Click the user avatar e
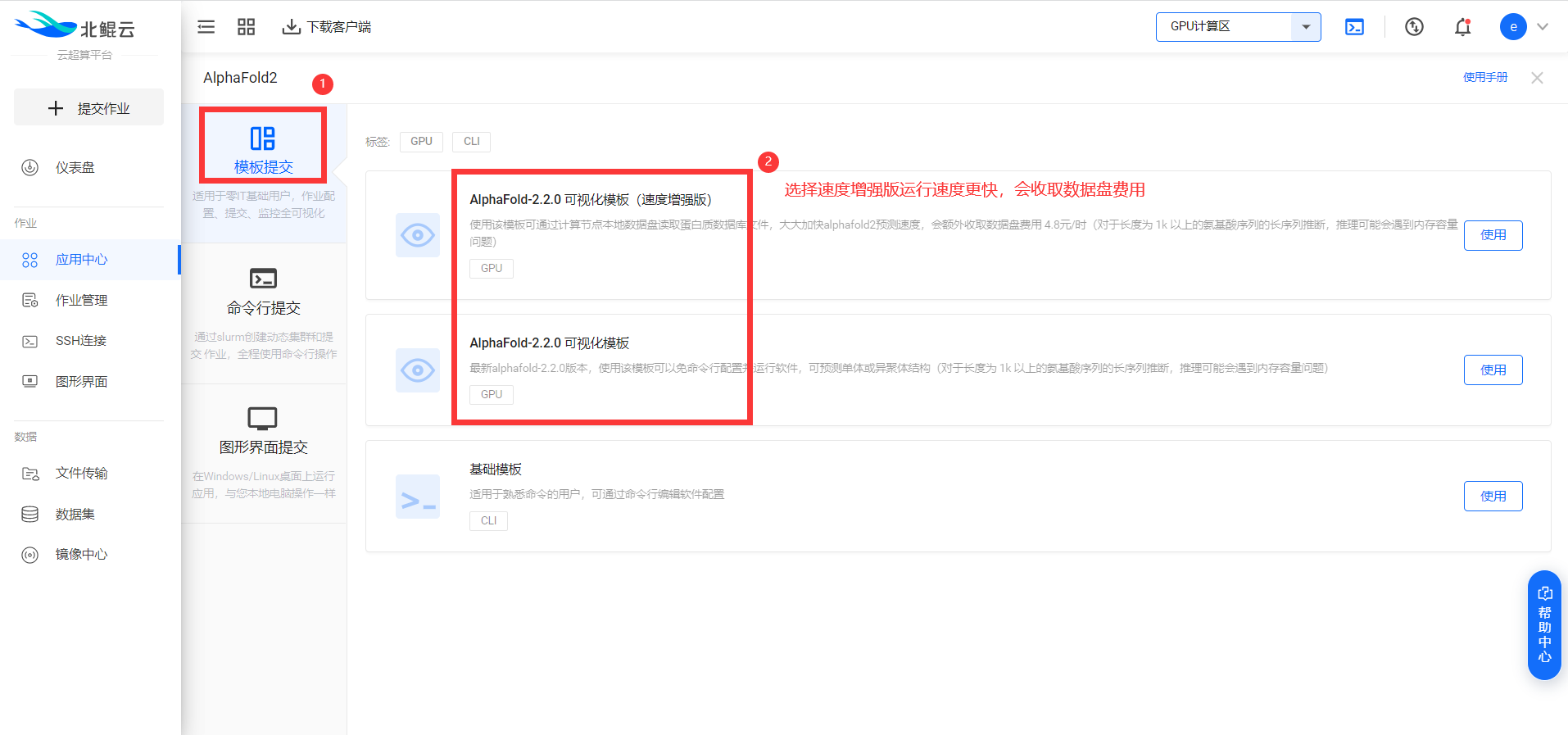Viewport: 1568px width, 735px height. (x=1513, y=27)
